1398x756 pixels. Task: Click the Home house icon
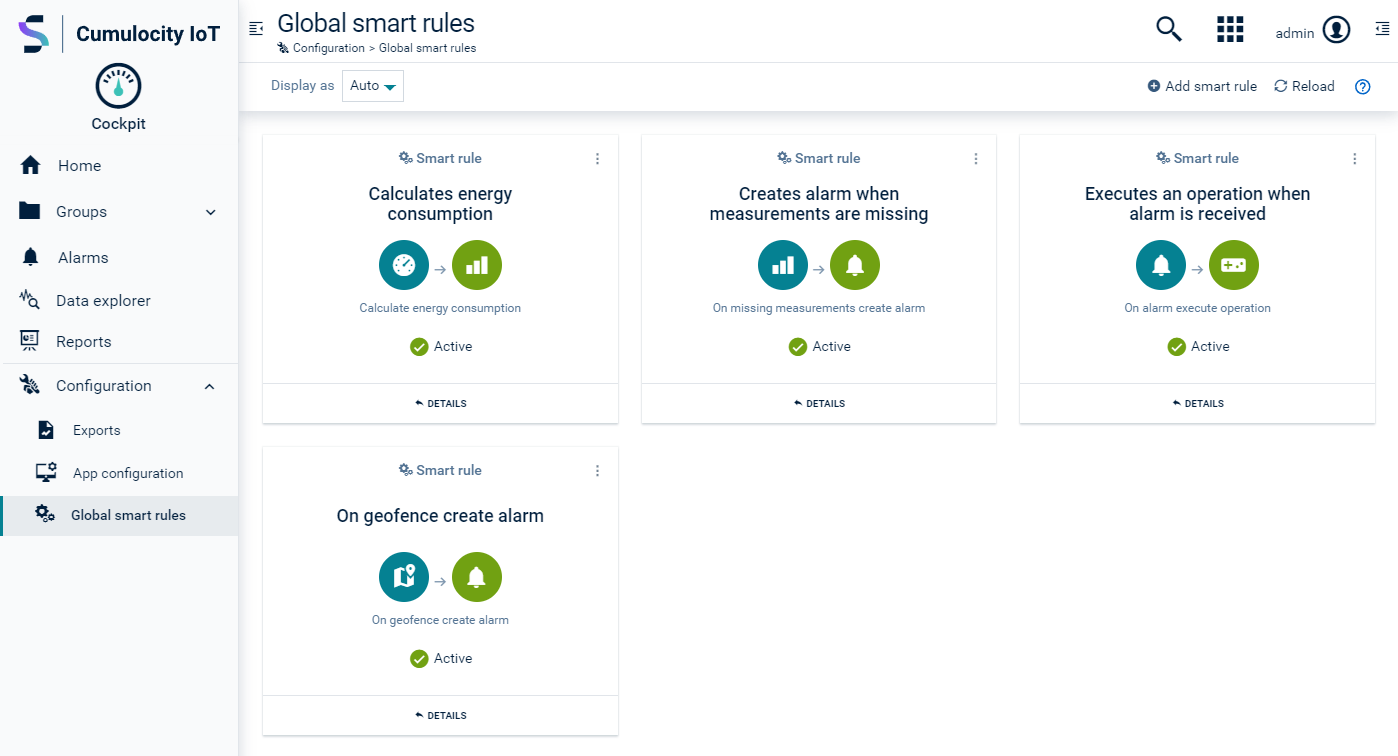pos(30,165)
